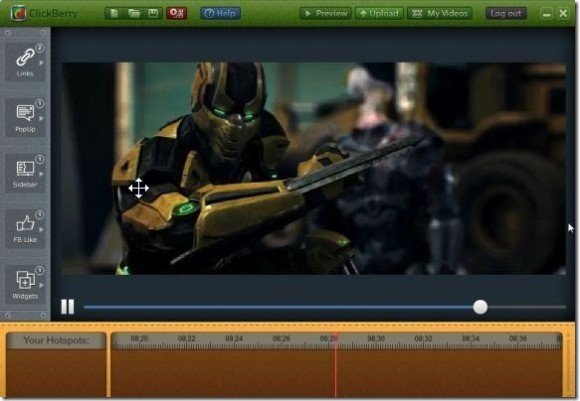Open the Widgets hotspot tool

(x=25, y=284)
